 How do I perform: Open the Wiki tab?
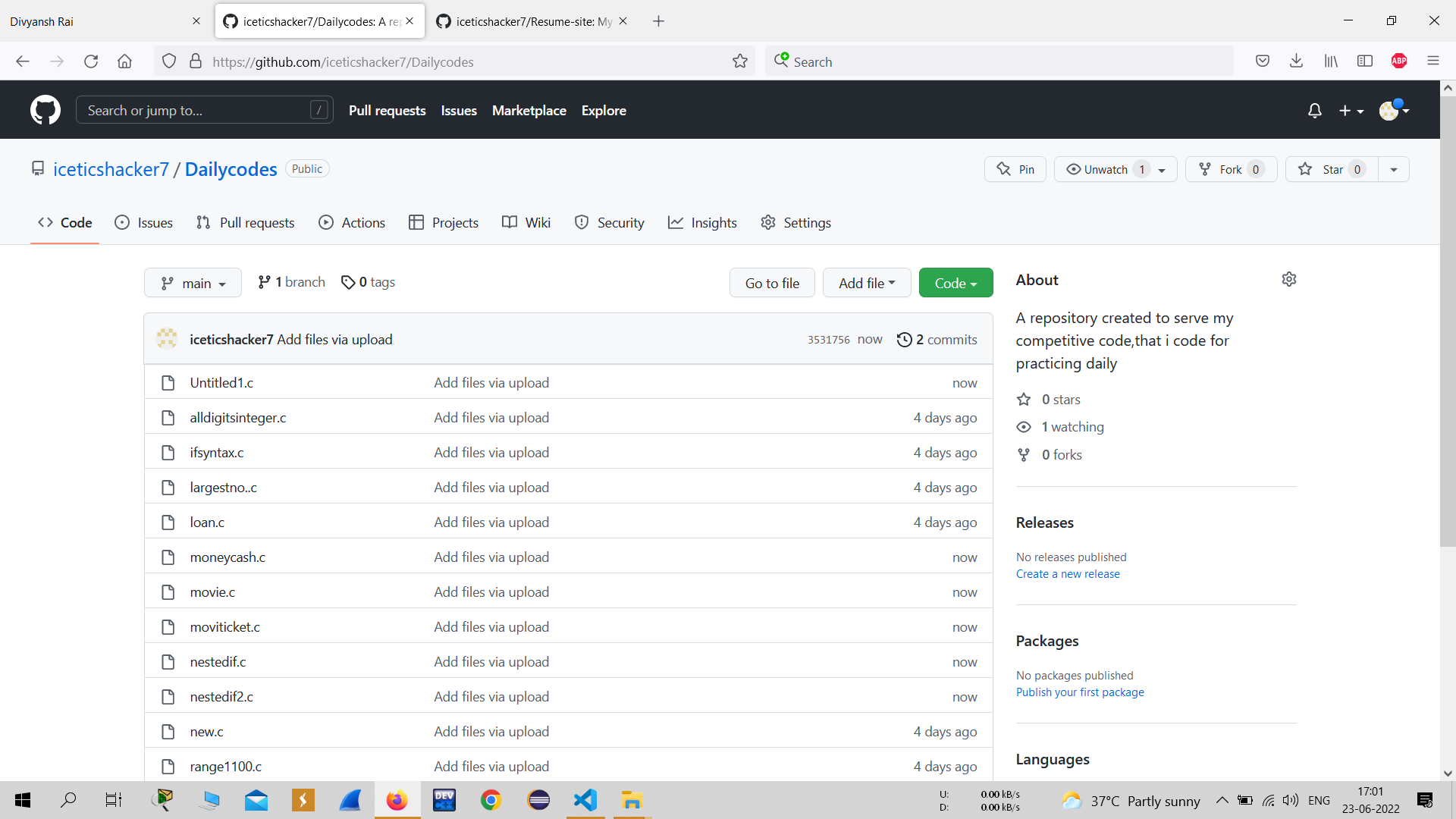pyautogui.click(x=526, y=222)
